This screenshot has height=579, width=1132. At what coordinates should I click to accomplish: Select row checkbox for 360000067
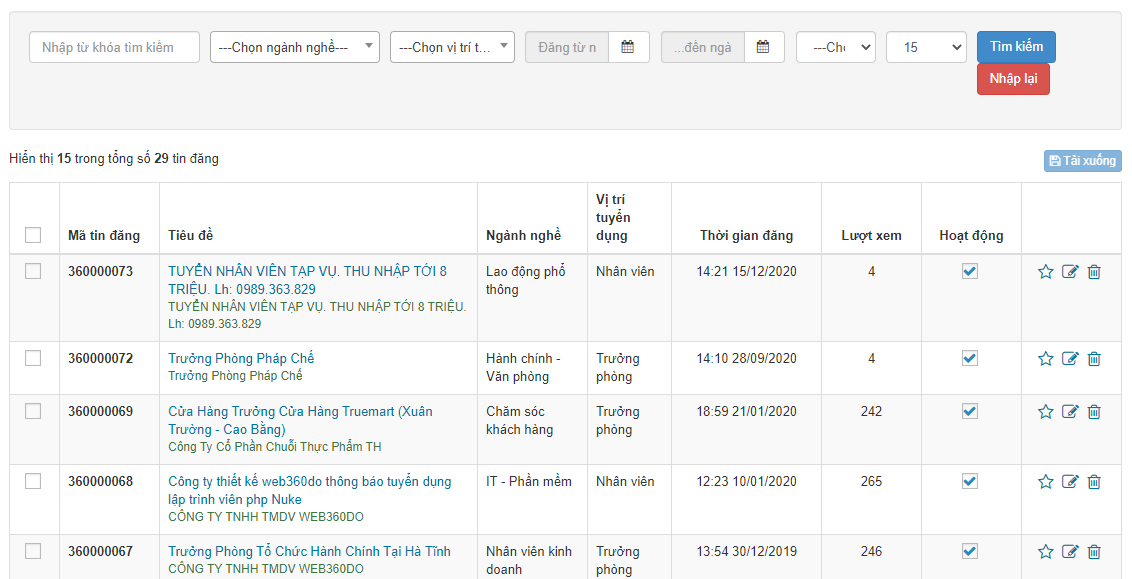click(33, 551)
